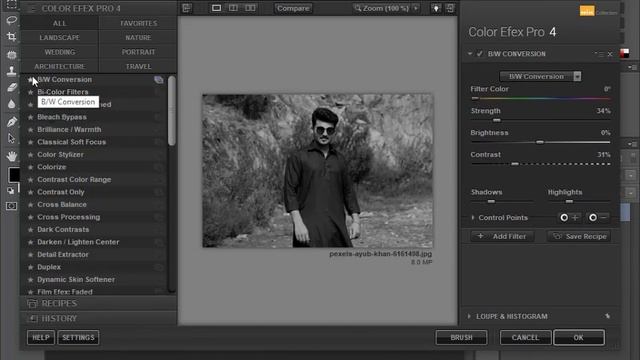
Task: Swap foreground and background colors
Action: click(x=11, y=191)
